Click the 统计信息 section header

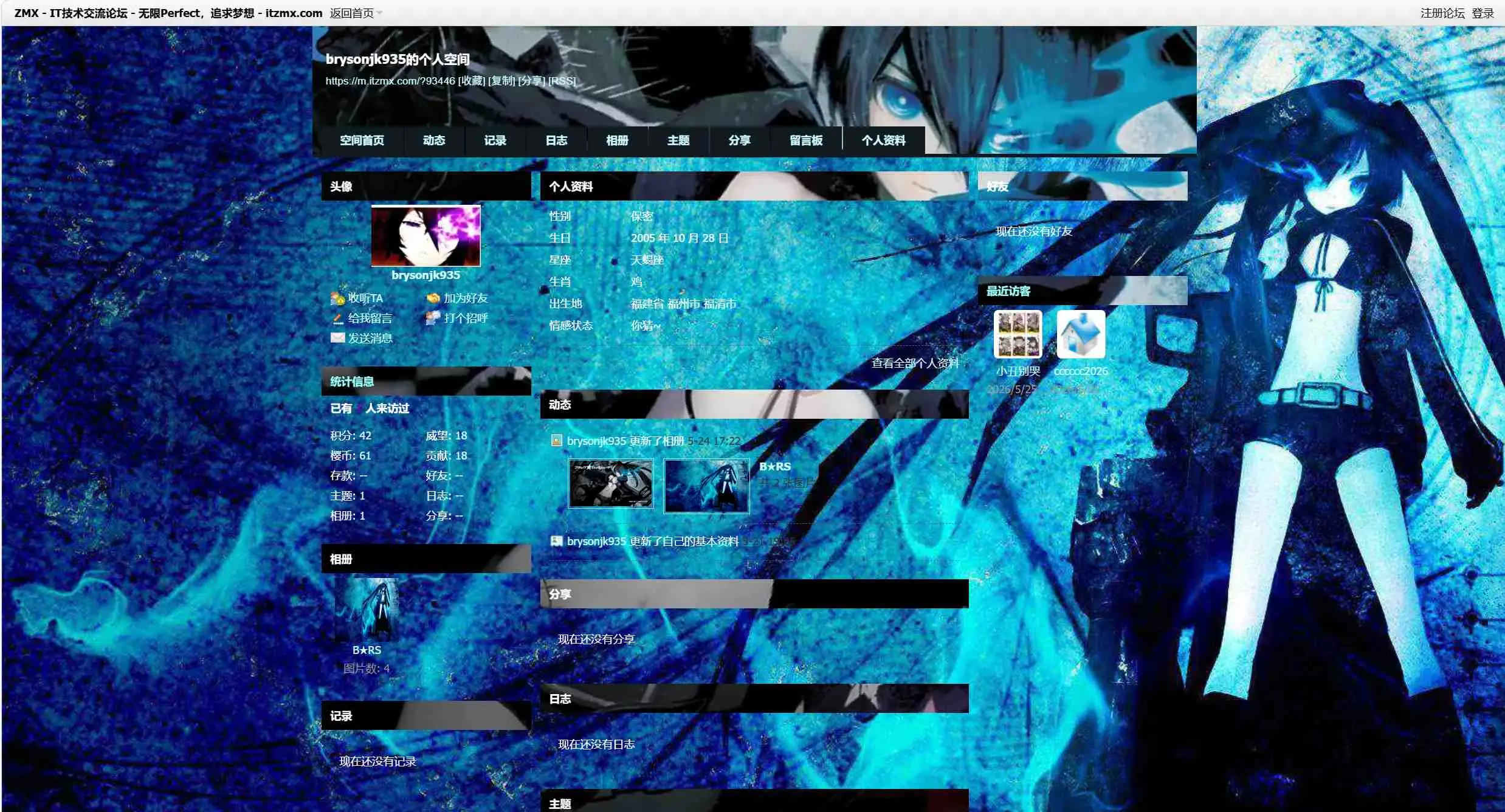(426, 381)
